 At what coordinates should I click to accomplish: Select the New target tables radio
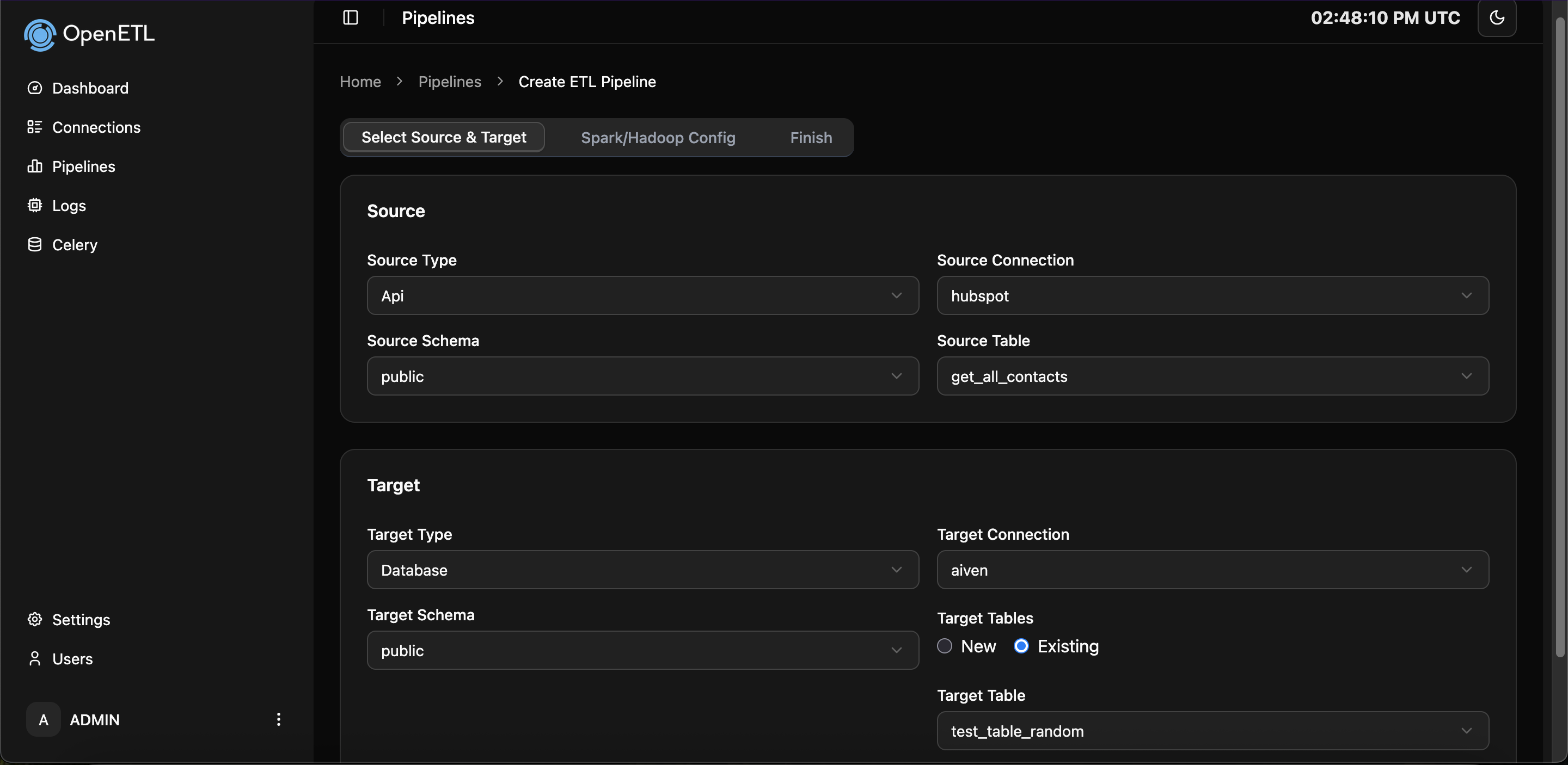(944, 646)
